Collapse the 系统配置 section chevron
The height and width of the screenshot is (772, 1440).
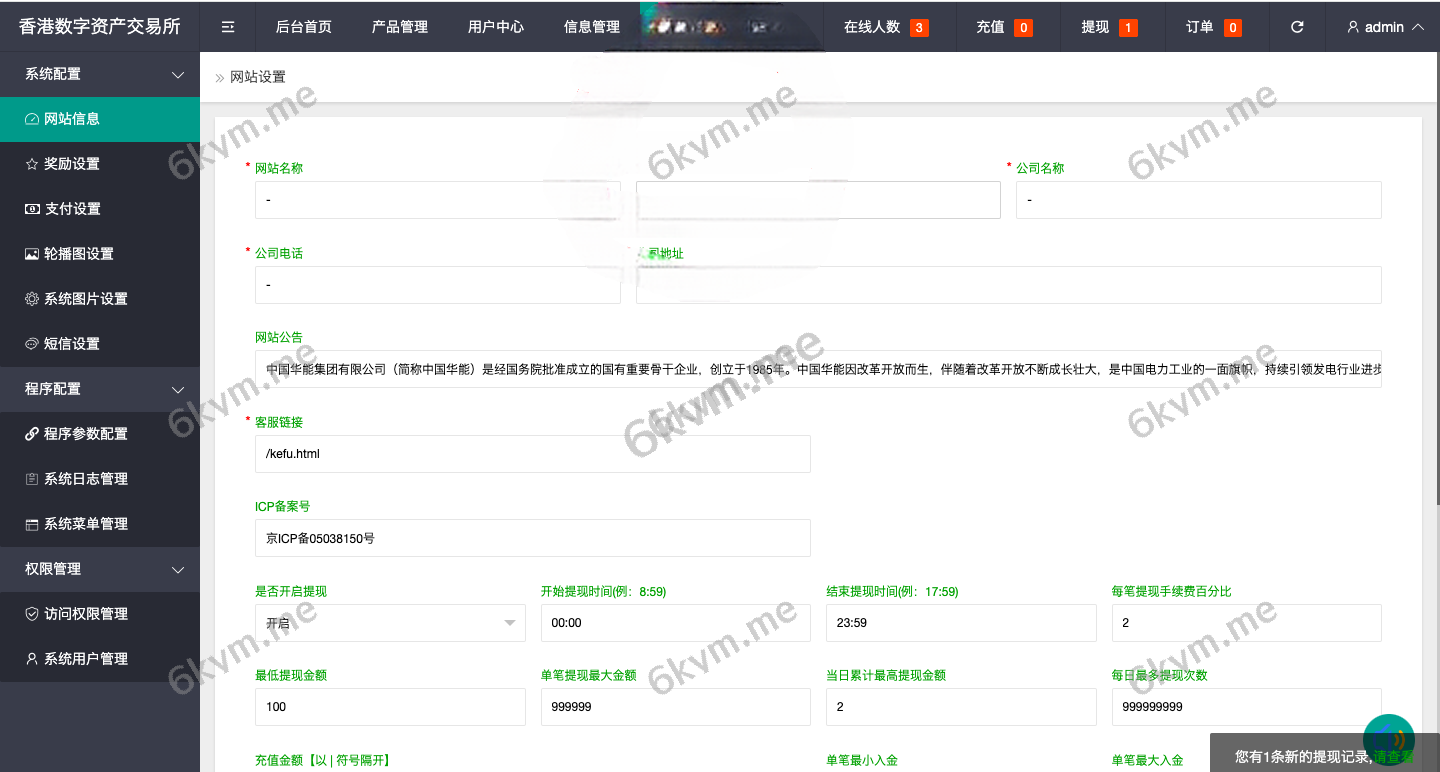coord(178,74)
